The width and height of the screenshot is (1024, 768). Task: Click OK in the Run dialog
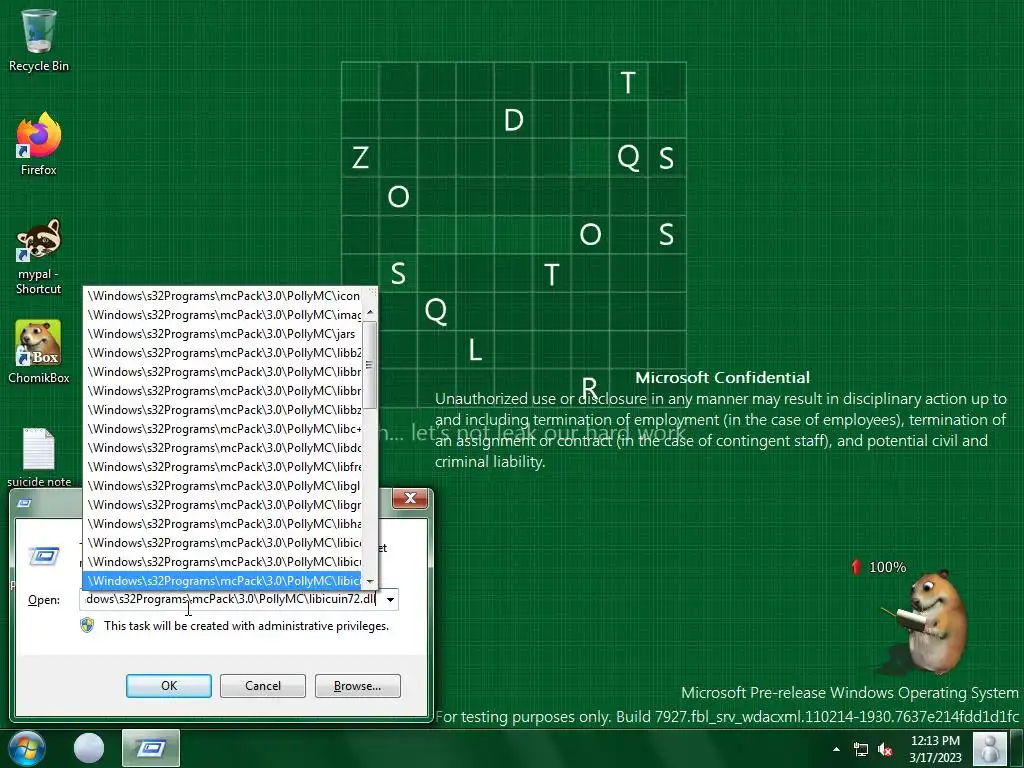coord(168,686)
